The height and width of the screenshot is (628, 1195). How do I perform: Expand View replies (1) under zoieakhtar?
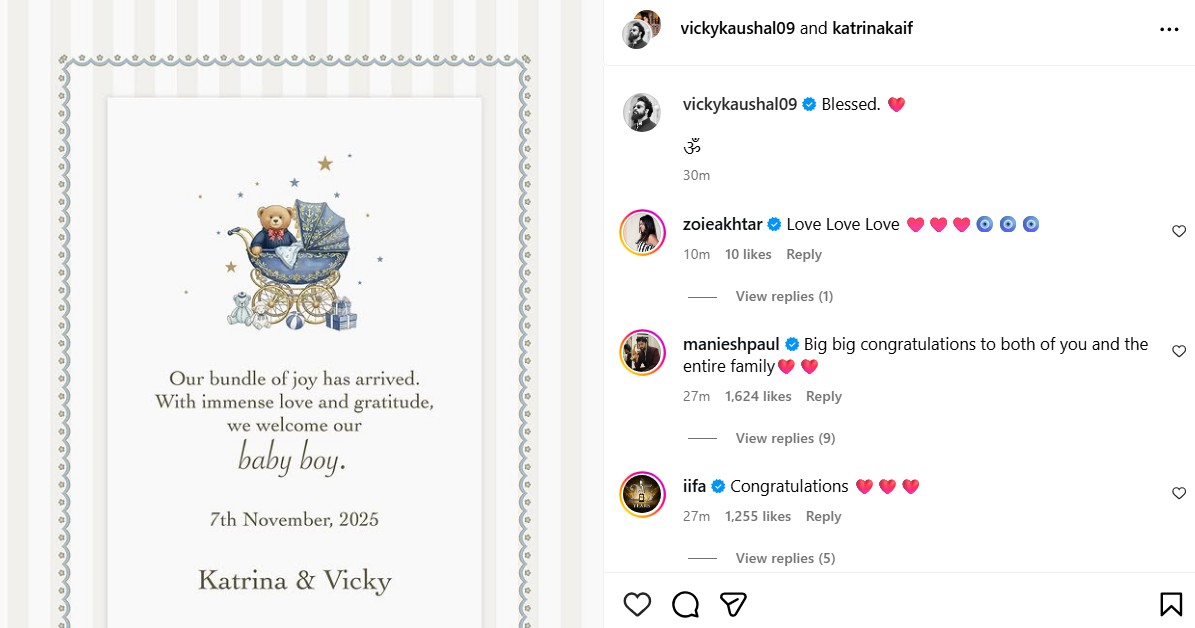point(784,296)
